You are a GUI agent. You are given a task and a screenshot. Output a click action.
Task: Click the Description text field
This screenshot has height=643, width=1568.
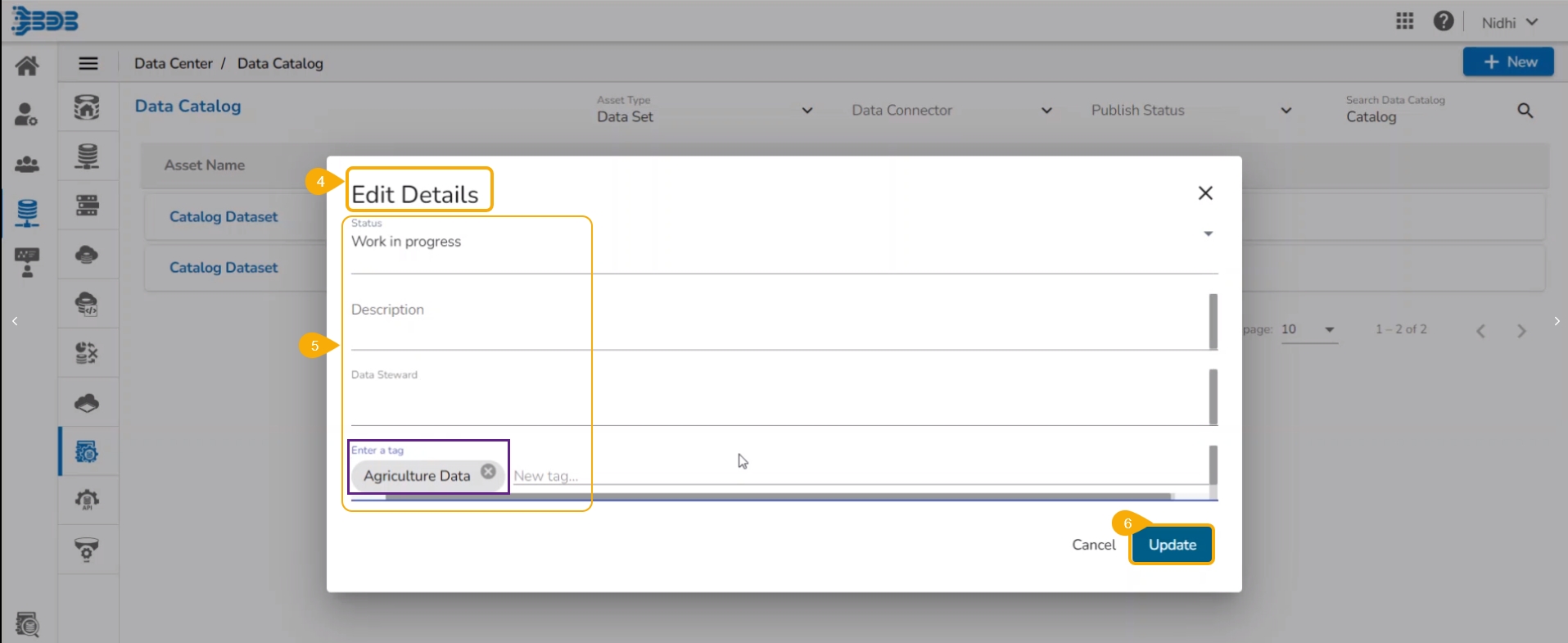pos(778,319)
